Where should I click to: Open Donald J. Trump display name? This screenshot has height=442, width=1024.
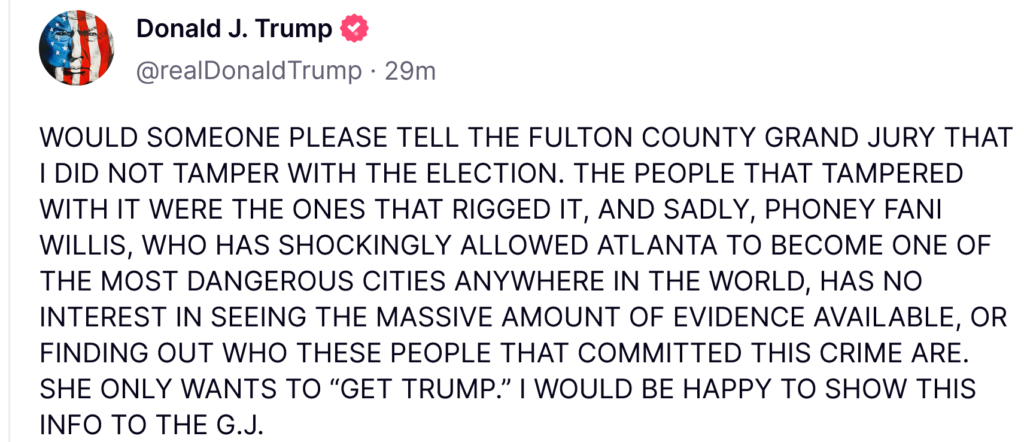[x=234, y=30]
